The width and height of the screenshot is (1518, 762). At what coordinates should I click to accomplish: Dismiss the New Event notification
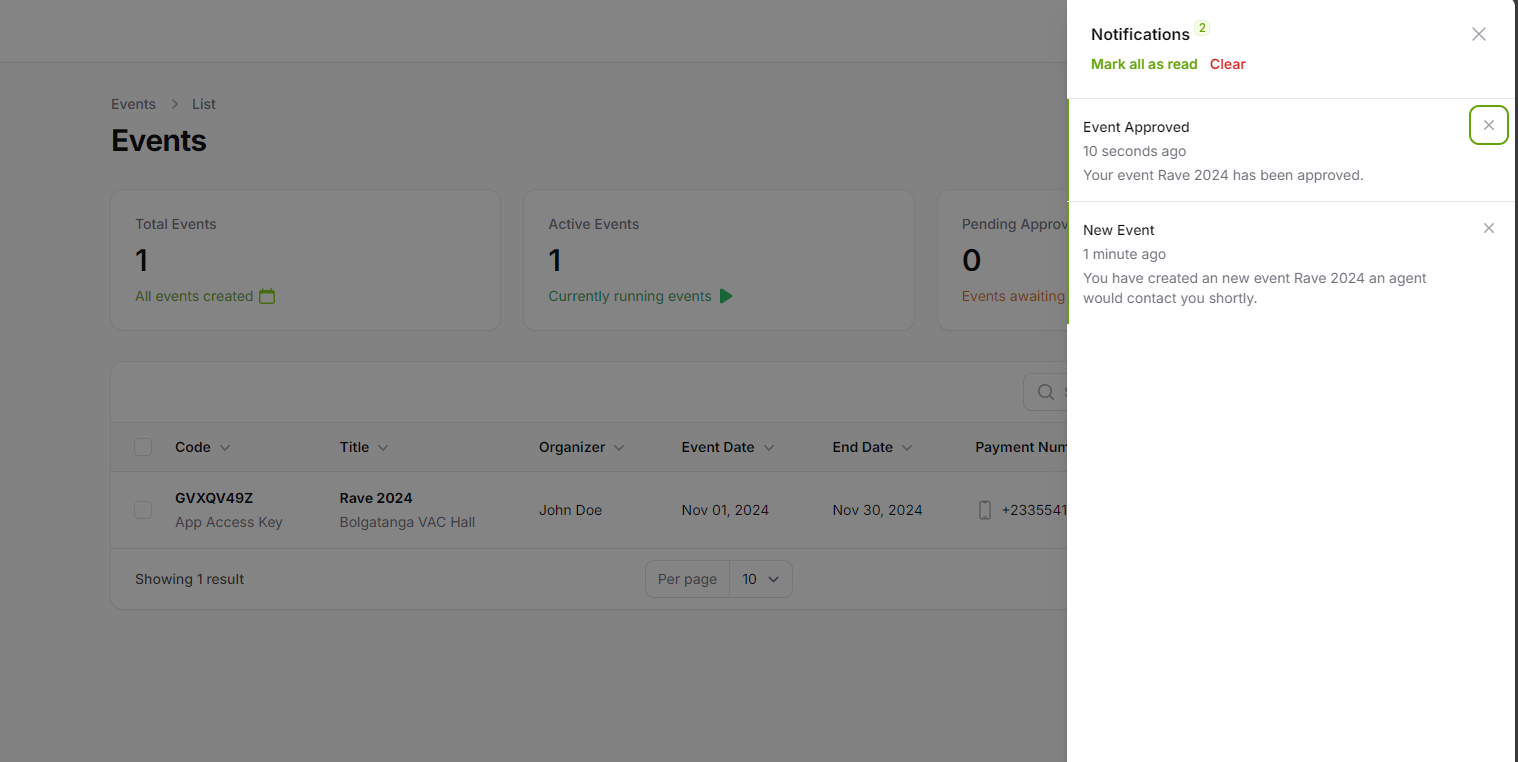(1489, 228)
